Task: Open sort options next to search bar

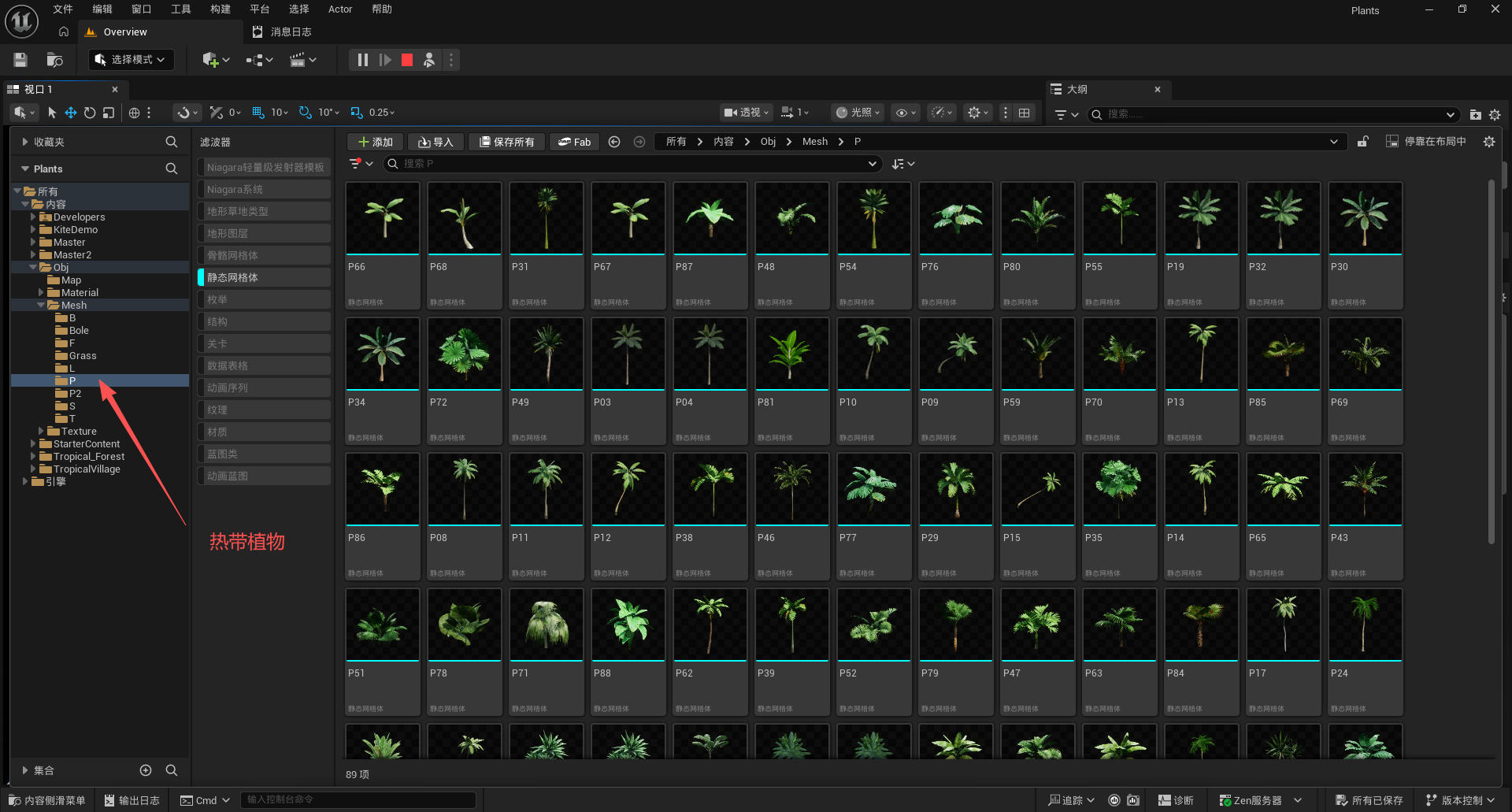Action: (903, 164)
